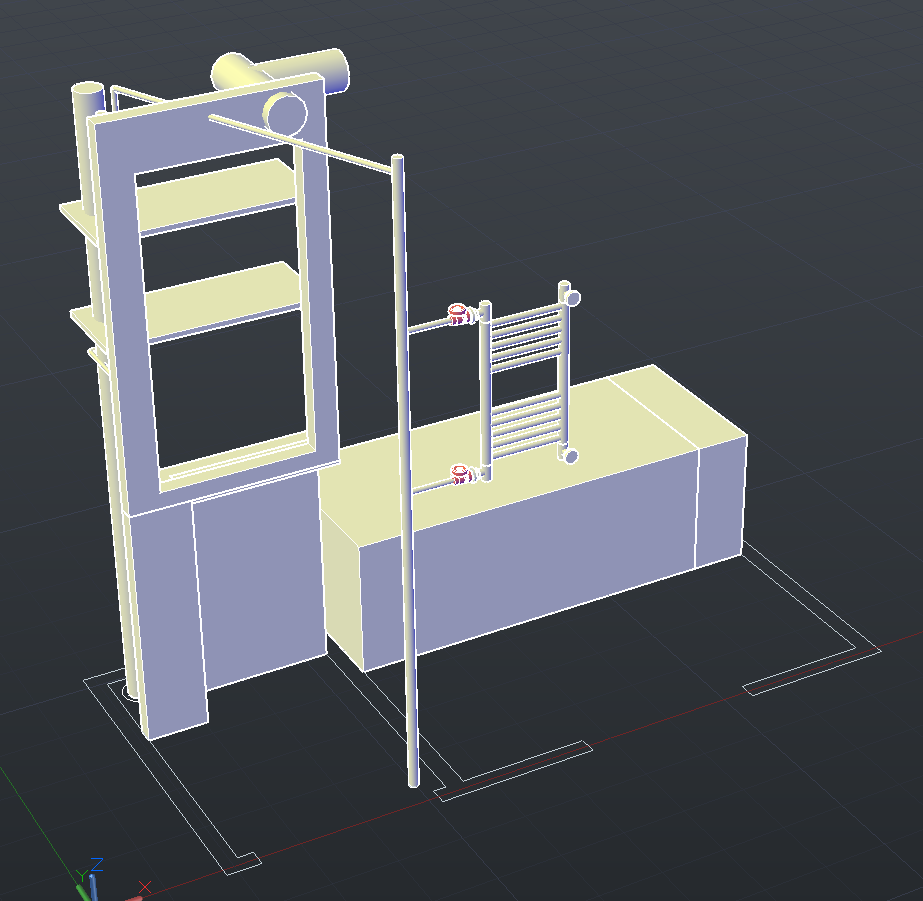Click the red X axis label
The image size is (923, 901).
(x=145, y=887)
